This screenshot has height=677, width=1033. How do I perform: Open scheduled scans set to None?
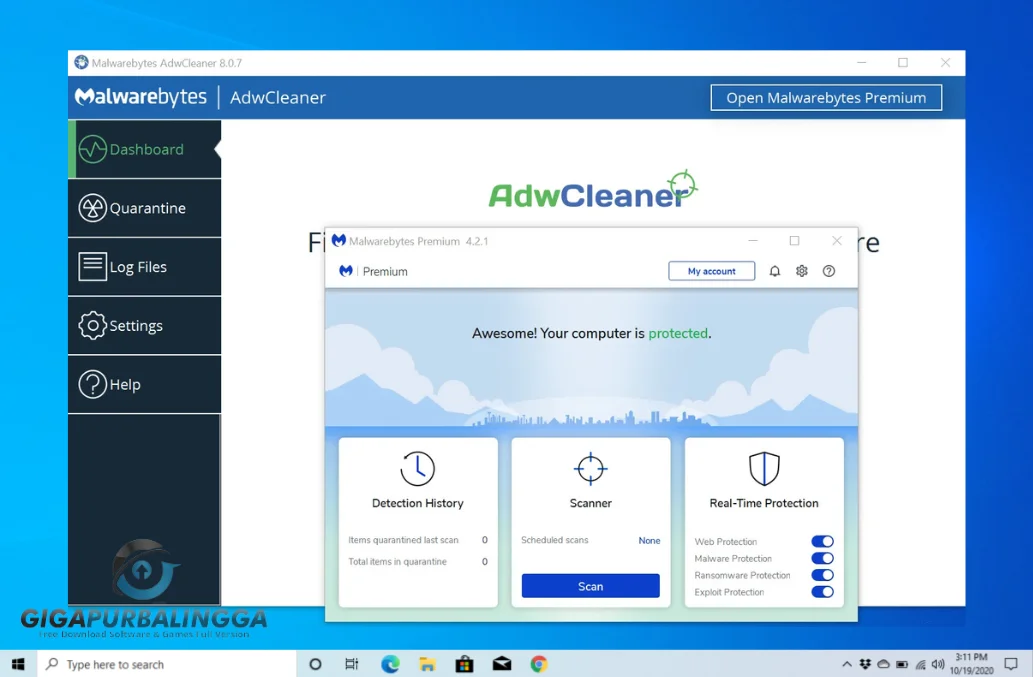[x=648, y=540]
